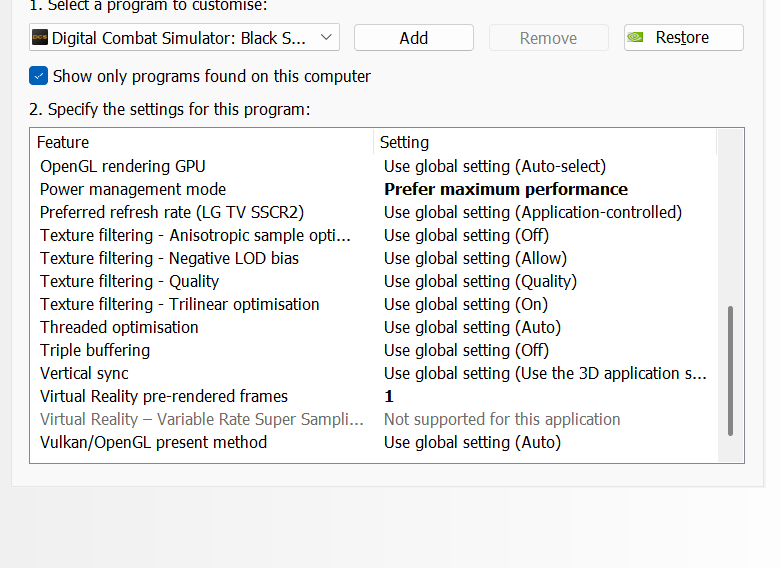Select the Preferred refresh rate (LG TV SSCR2) row

pos(172,212)
